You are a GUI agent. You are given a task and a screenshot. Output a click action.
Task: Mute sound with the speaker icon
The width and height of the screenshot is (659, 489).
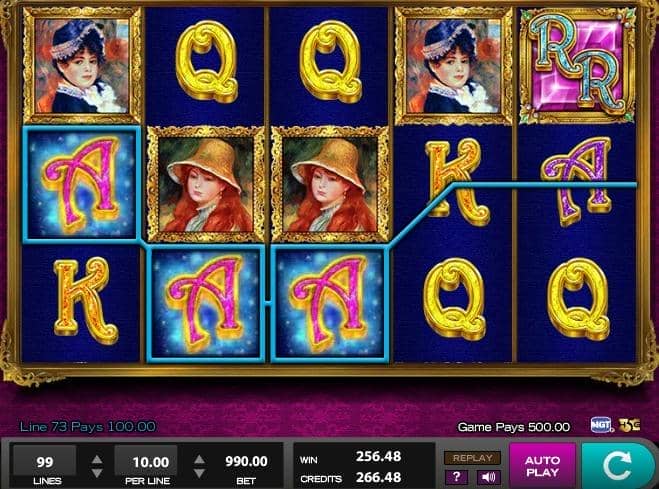488,477
